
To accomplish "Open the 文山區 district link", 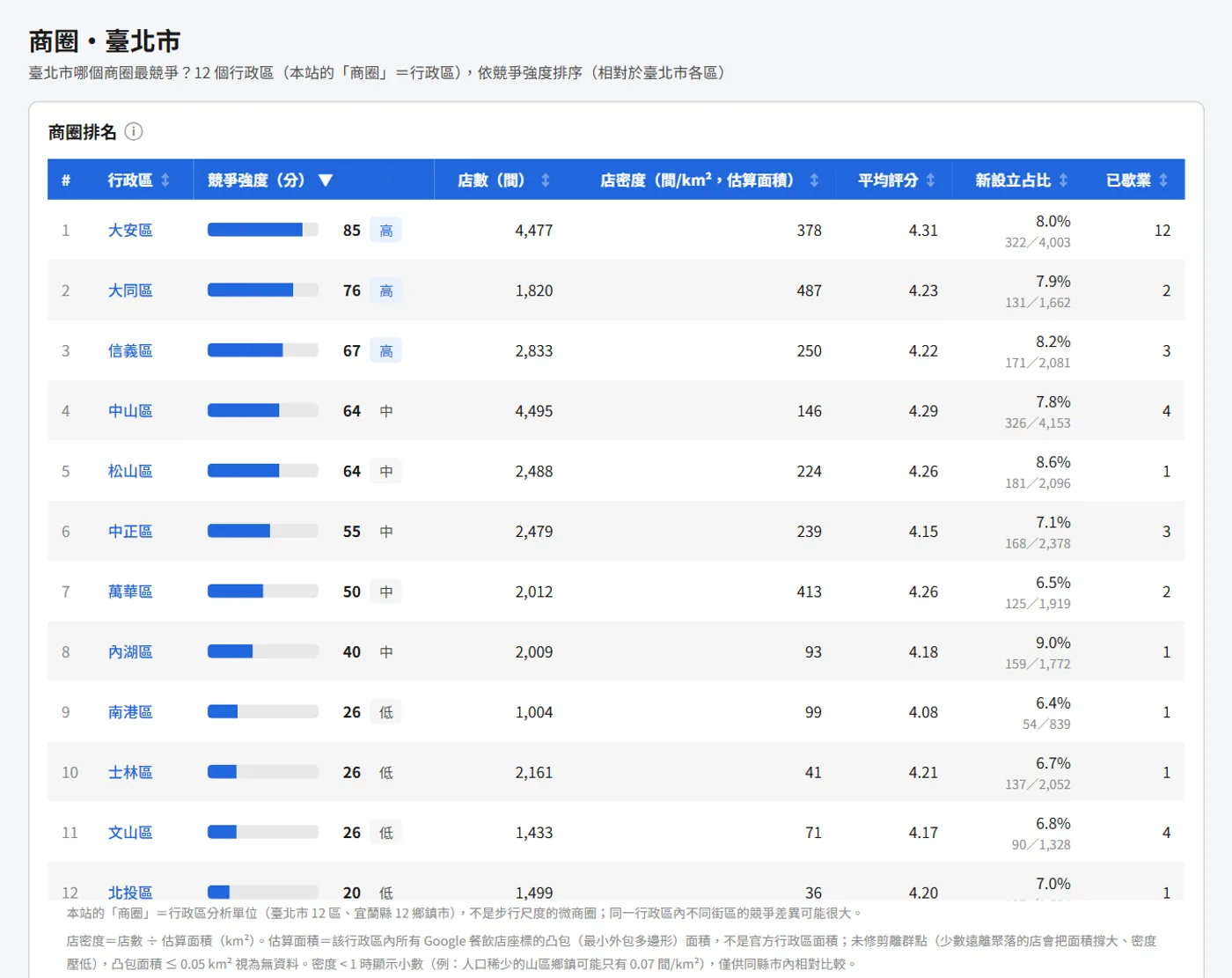I will click(130, 833).
